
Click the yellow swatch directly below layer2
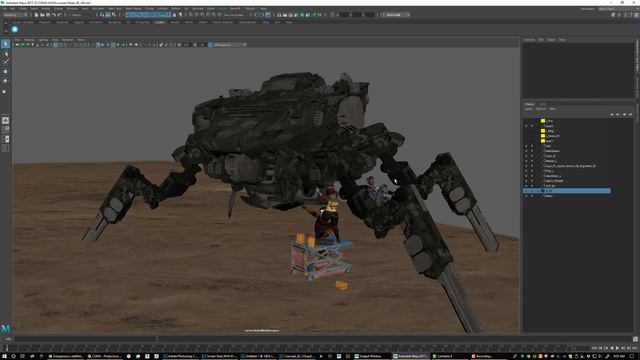tap(543, 131)
